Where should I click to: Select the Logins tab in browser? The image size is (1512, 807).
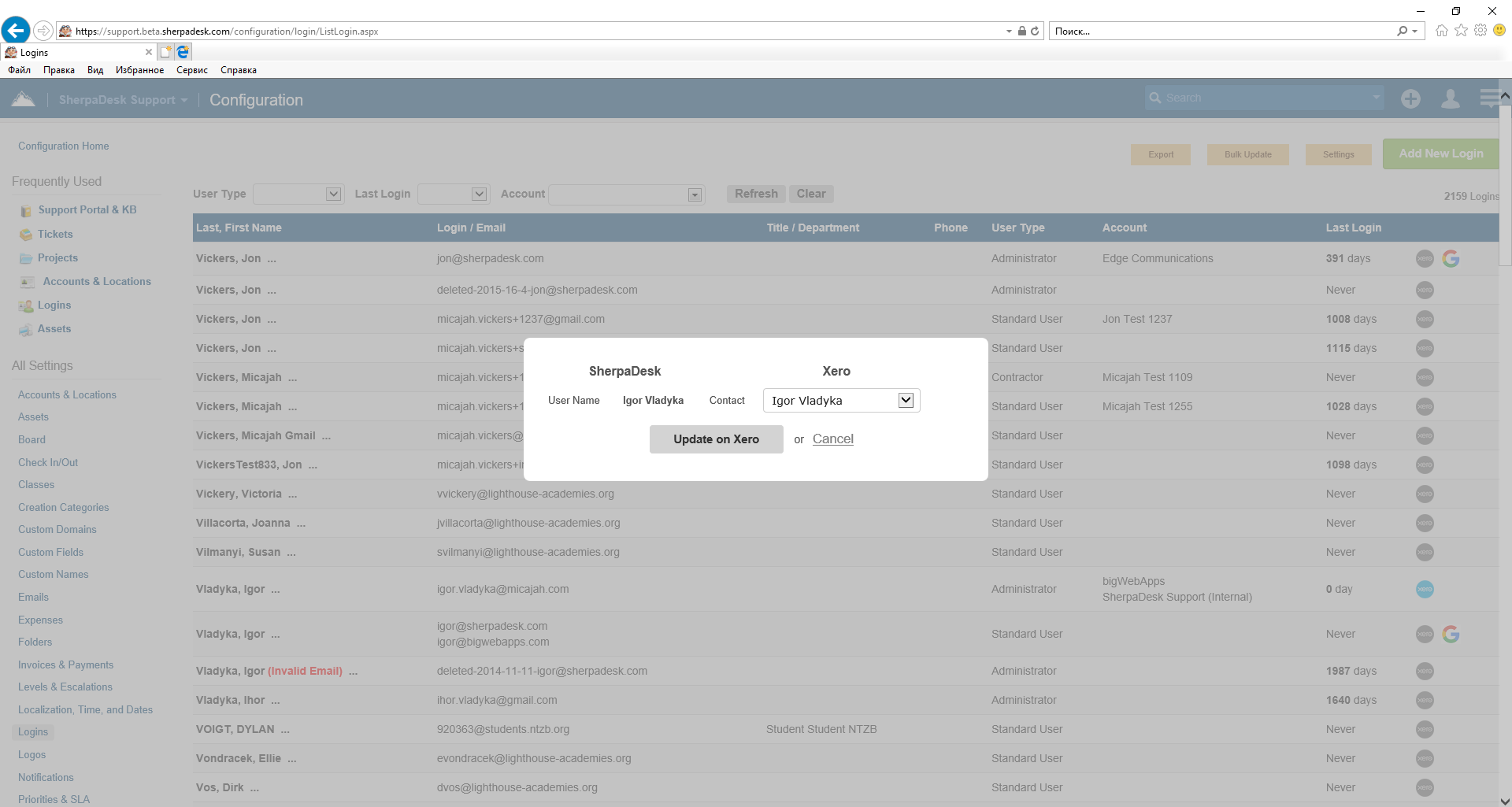coord(75,53)
